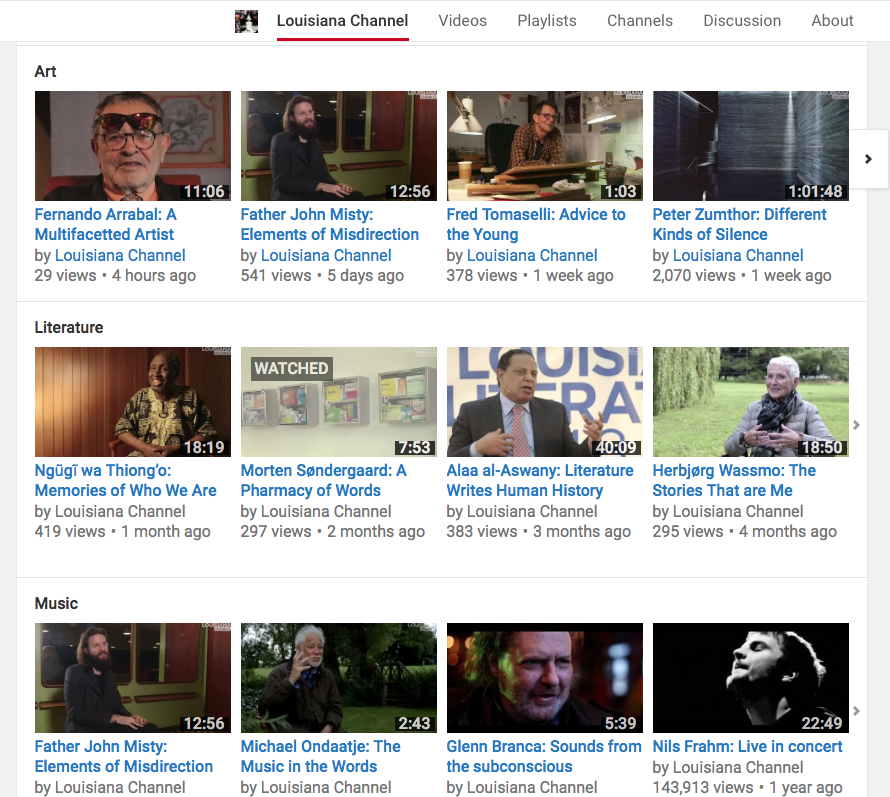This screenshot has width=890, height=797.
Task: Open title 'Michael Ondaatje: The Music in the Words'
Action: 321,756
